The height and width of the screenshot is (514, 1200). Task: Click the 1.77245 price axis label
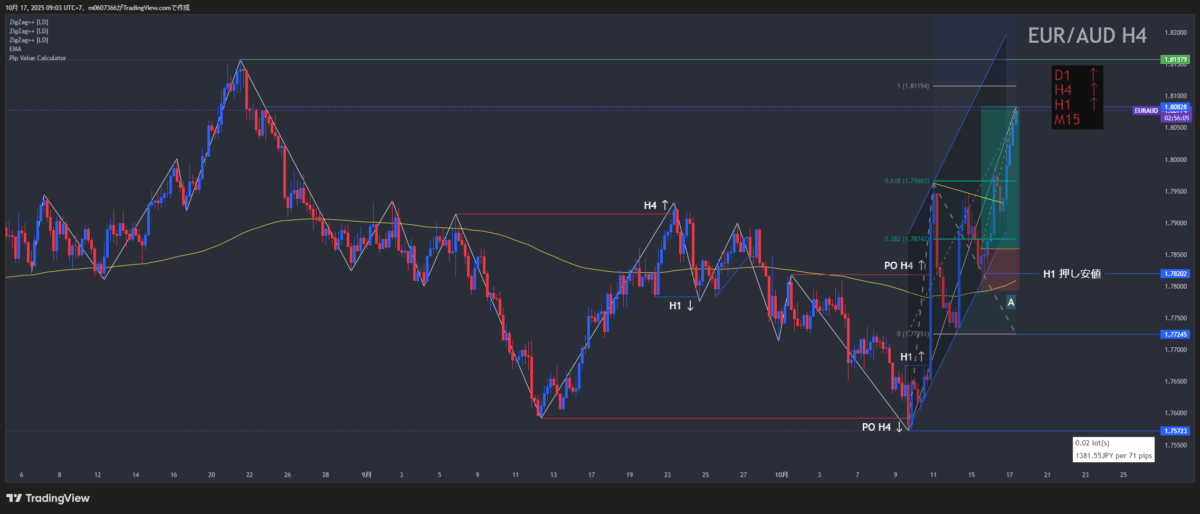pyautogui.click(x=1173, y=334)
